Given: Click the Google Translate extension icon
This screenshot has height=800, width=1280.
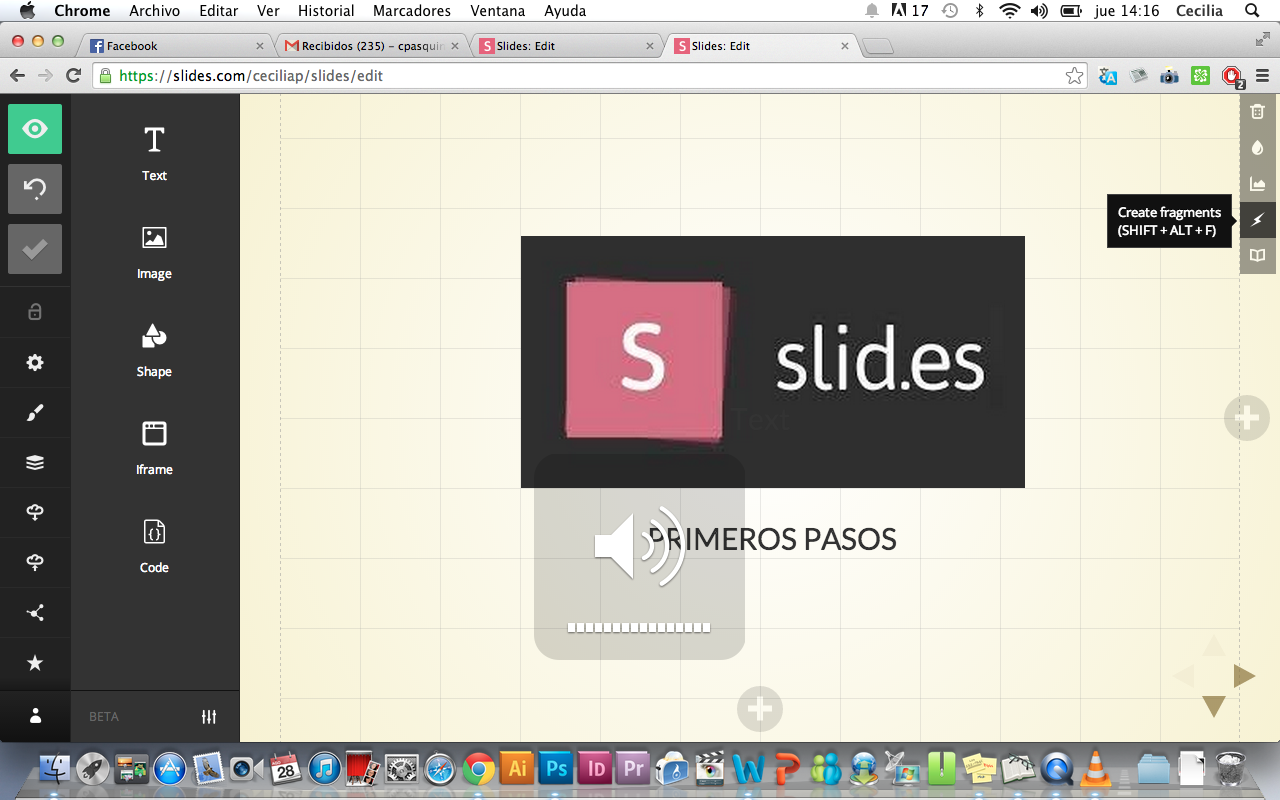Looking at the screenshot, I should point(1108,76).
